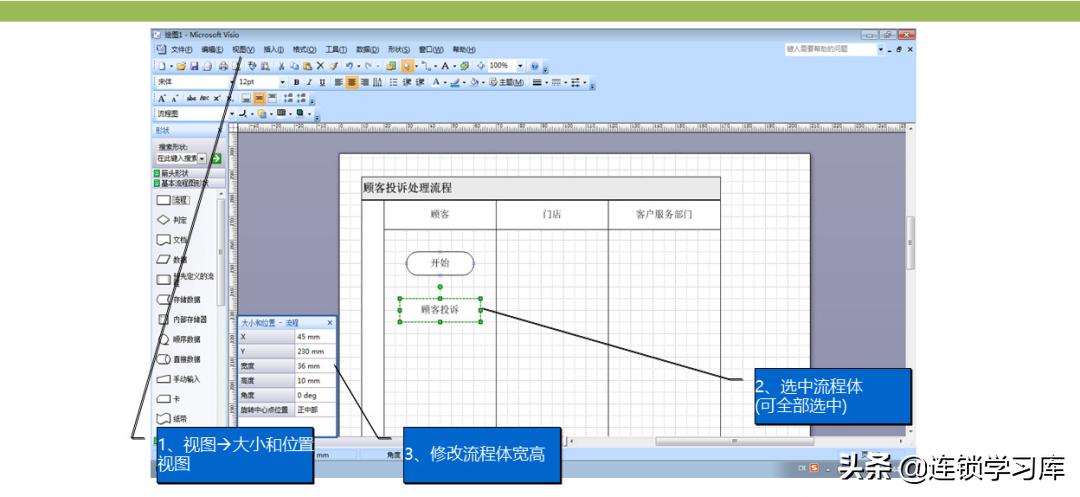Open the 插入 (Insert) menu
This screenshot has width=1080, height=497.
point(273,50)
